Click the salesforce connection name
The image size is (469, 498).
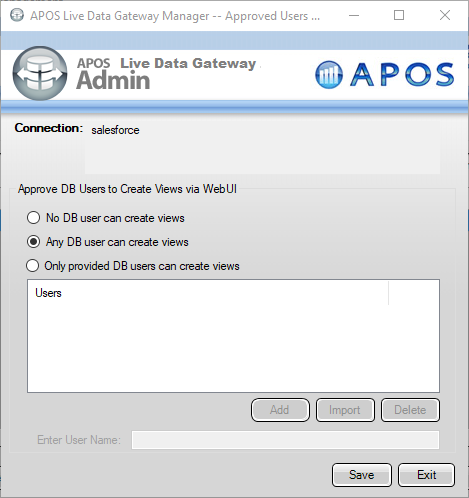pos(115,130)
